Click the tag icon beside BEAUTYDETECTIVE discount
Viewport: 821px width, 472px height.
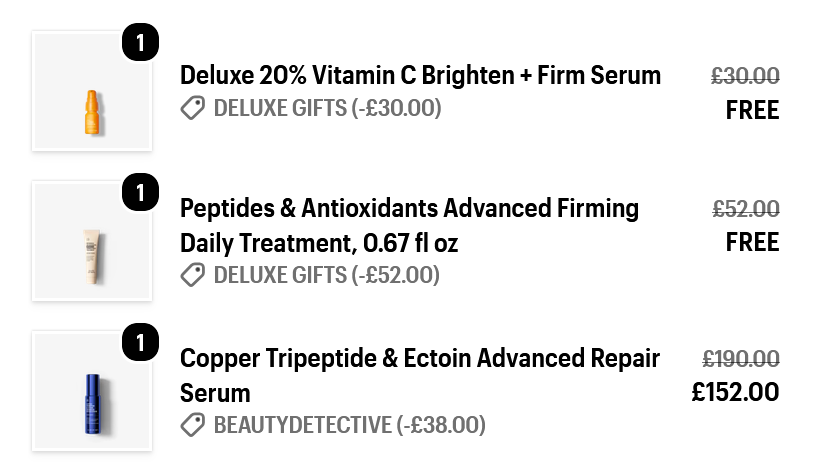[x=193, y=425]
